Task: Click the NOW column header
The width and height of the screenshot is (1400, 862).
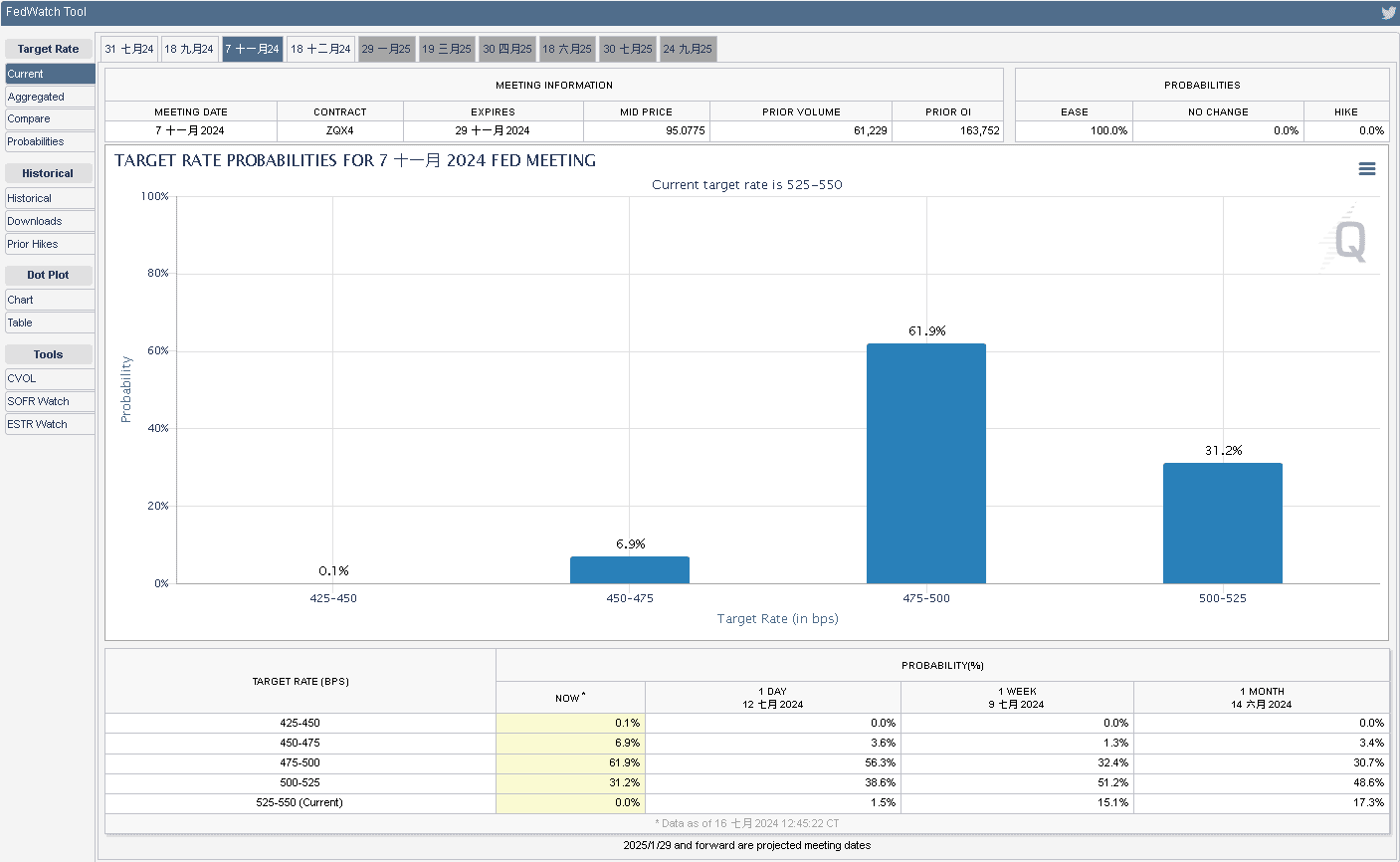Action: tap(570, 698)
